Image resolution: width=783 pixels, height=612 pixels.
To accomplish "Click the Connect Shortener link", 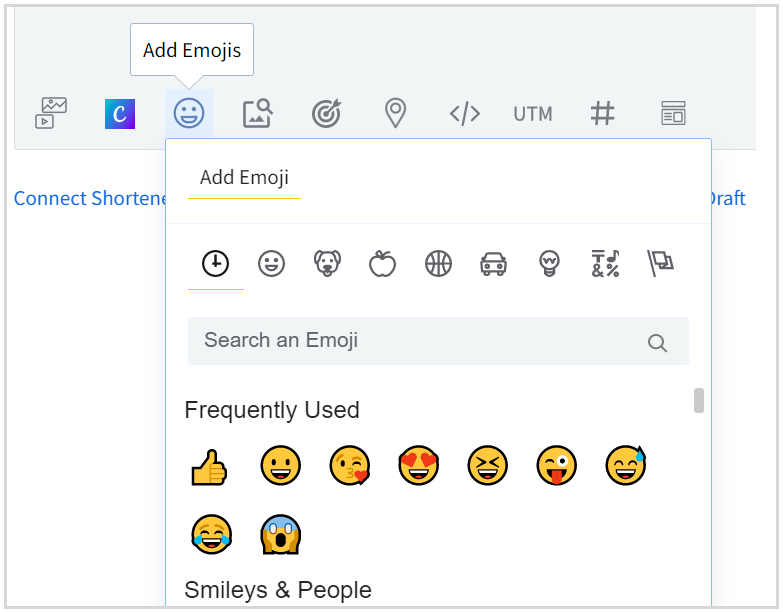I will pyautogui.click(x=90, y=198).
